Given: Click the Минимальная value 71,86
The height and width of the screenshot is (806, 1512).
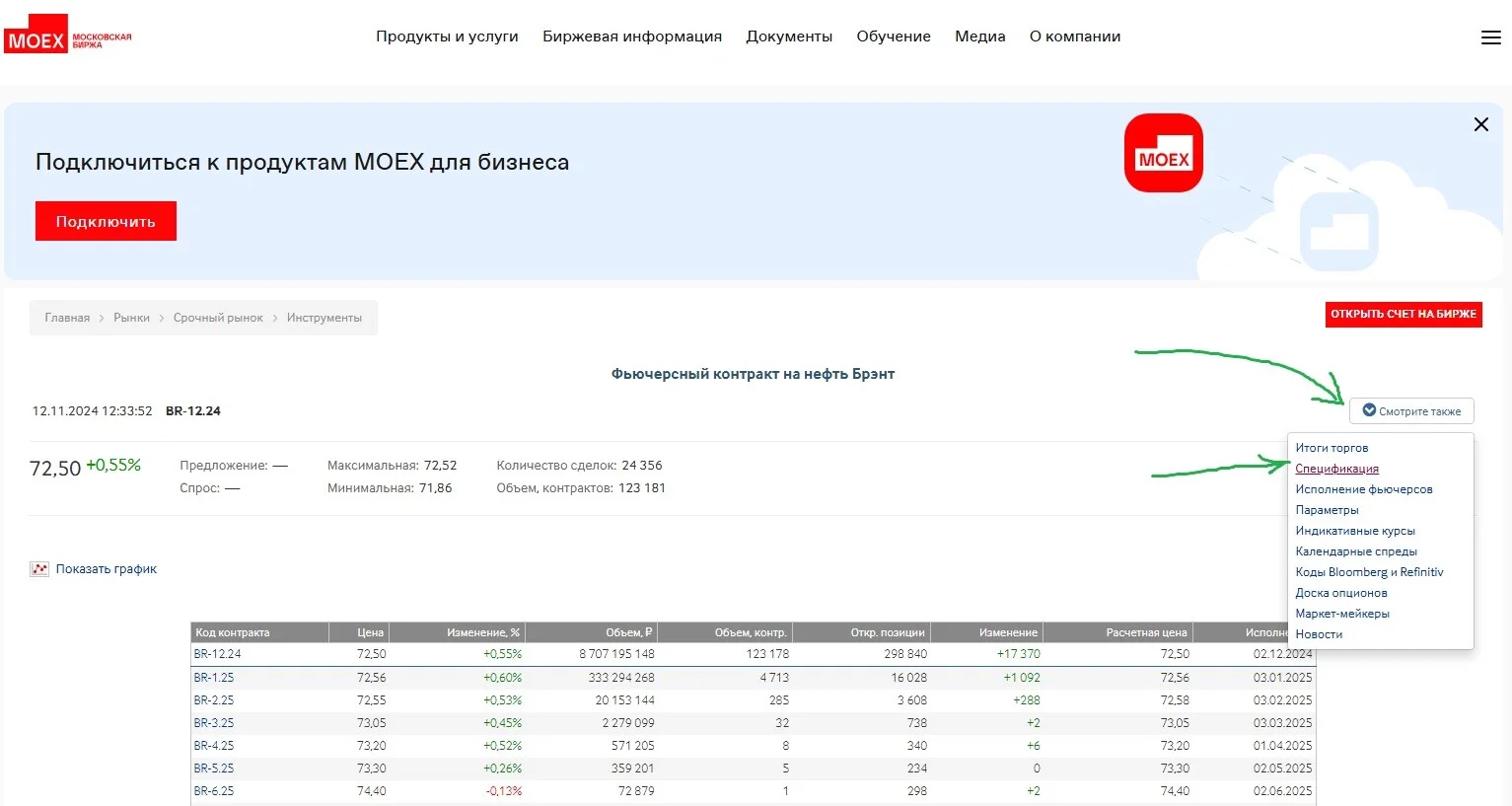Looking at the screenshot, I should (436, 488).
